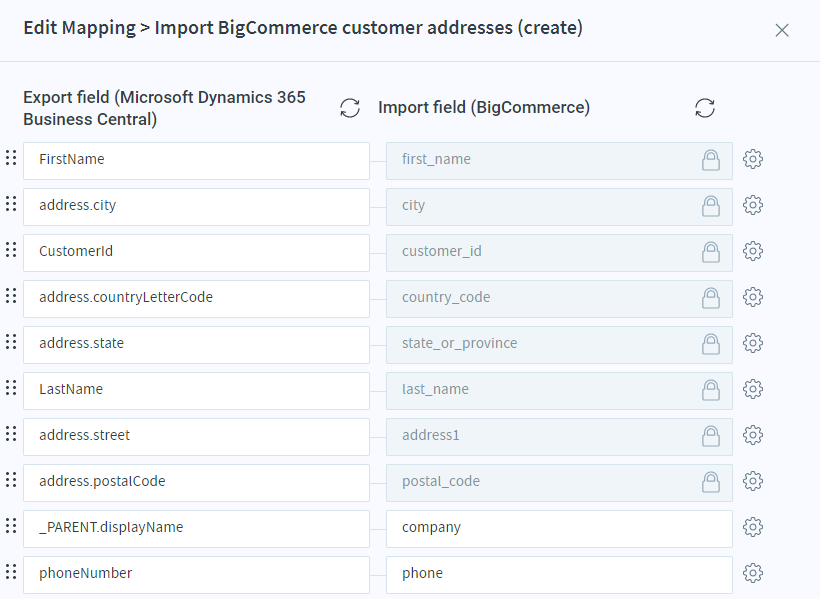Open settings gear for city mapping
Image resolution: width=820 pixels, height=599 pixels.
coord(753,205)
